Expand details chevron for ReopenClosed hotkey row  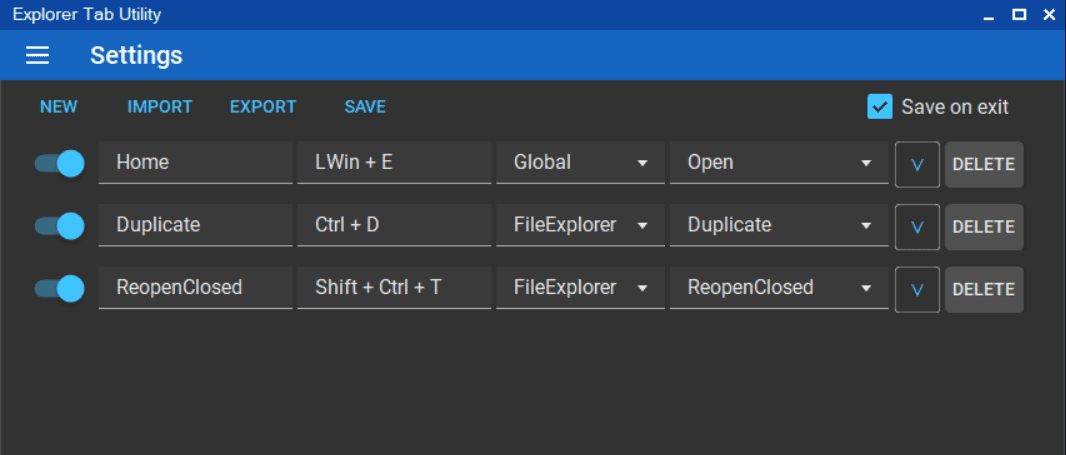pos(916,289)
